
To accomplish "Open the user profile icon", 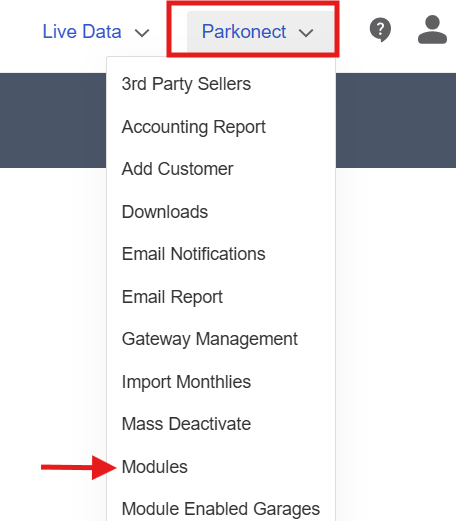I will click(432, 30).
